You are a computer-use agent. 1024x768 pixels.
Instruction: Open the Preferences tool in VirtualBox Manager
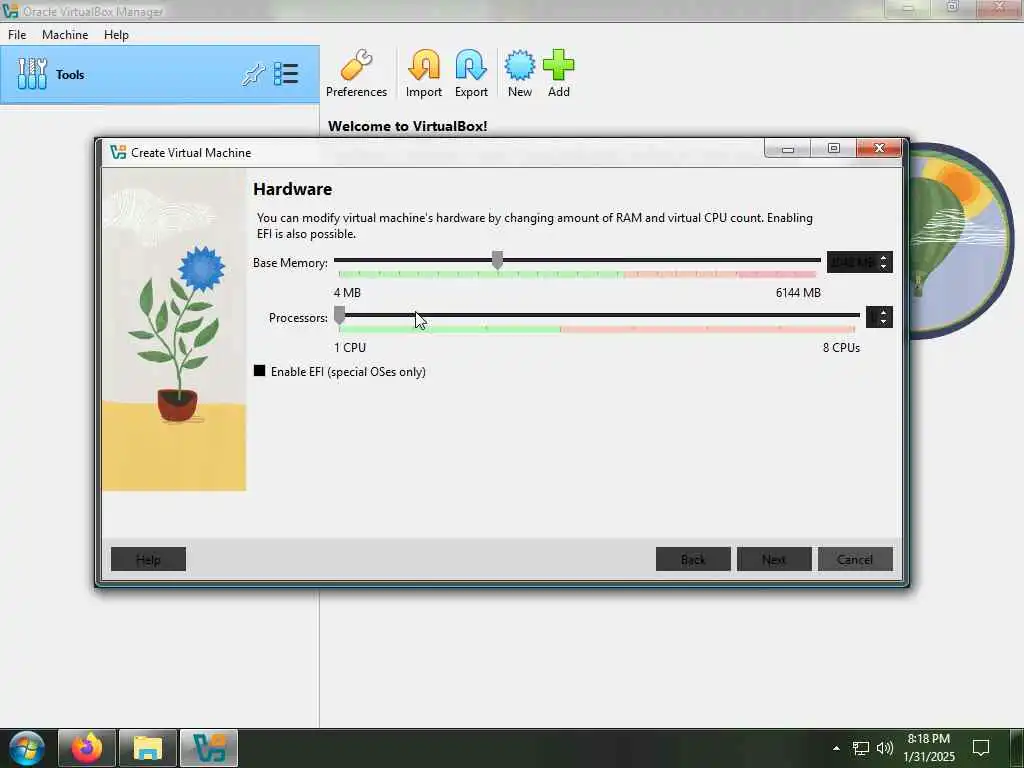[357, 73]
